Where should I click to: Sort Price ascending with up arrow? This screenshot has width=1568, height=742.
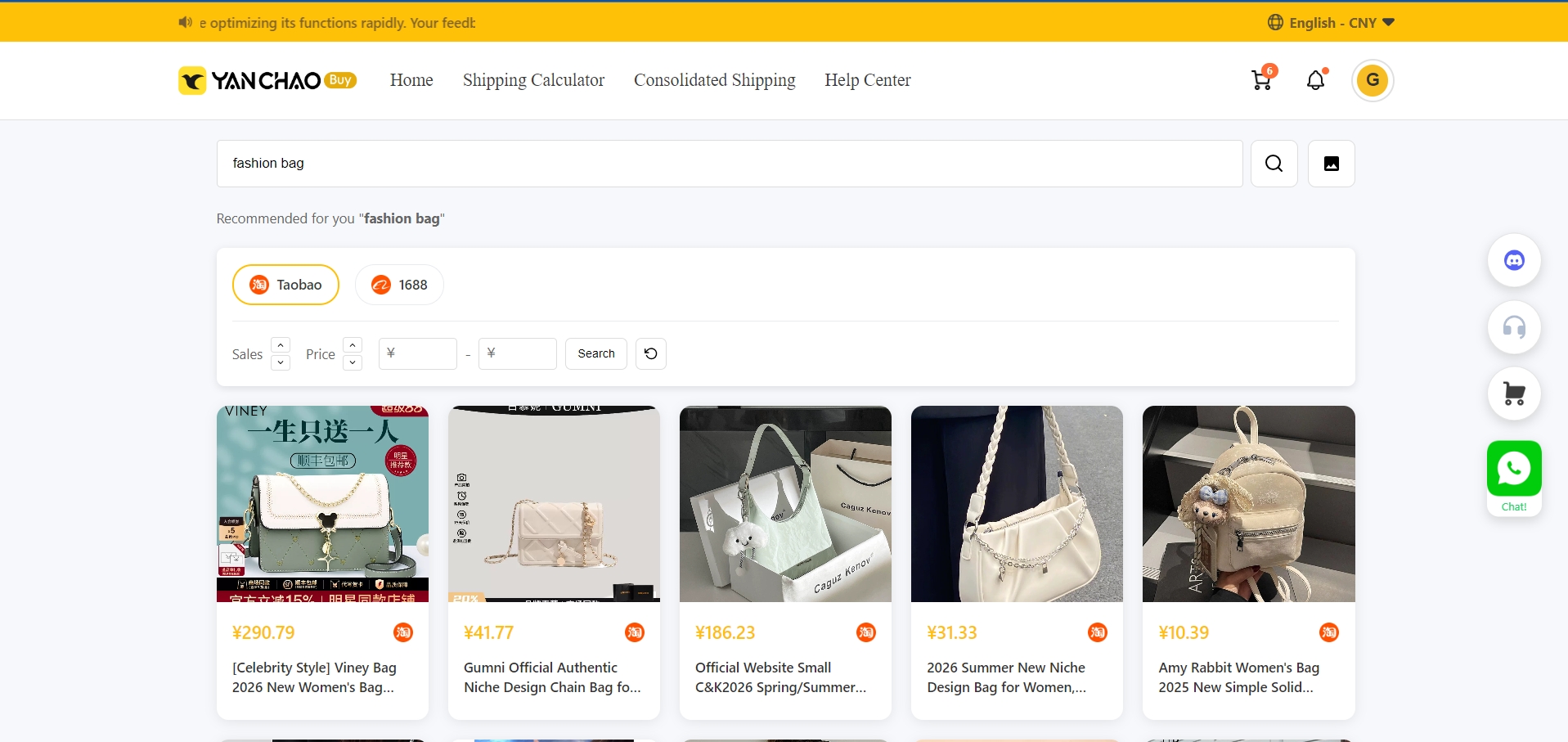point(353,345)
